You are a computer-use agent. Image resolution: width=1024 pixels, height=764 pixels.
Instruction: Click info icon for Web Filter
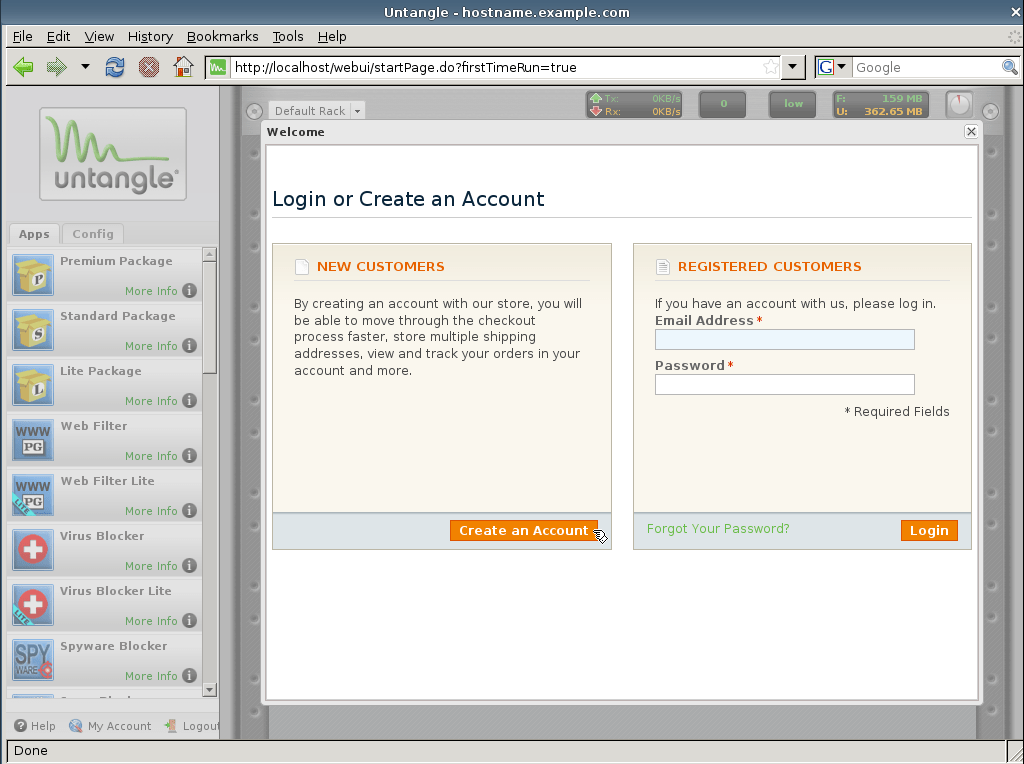point(189,455)
